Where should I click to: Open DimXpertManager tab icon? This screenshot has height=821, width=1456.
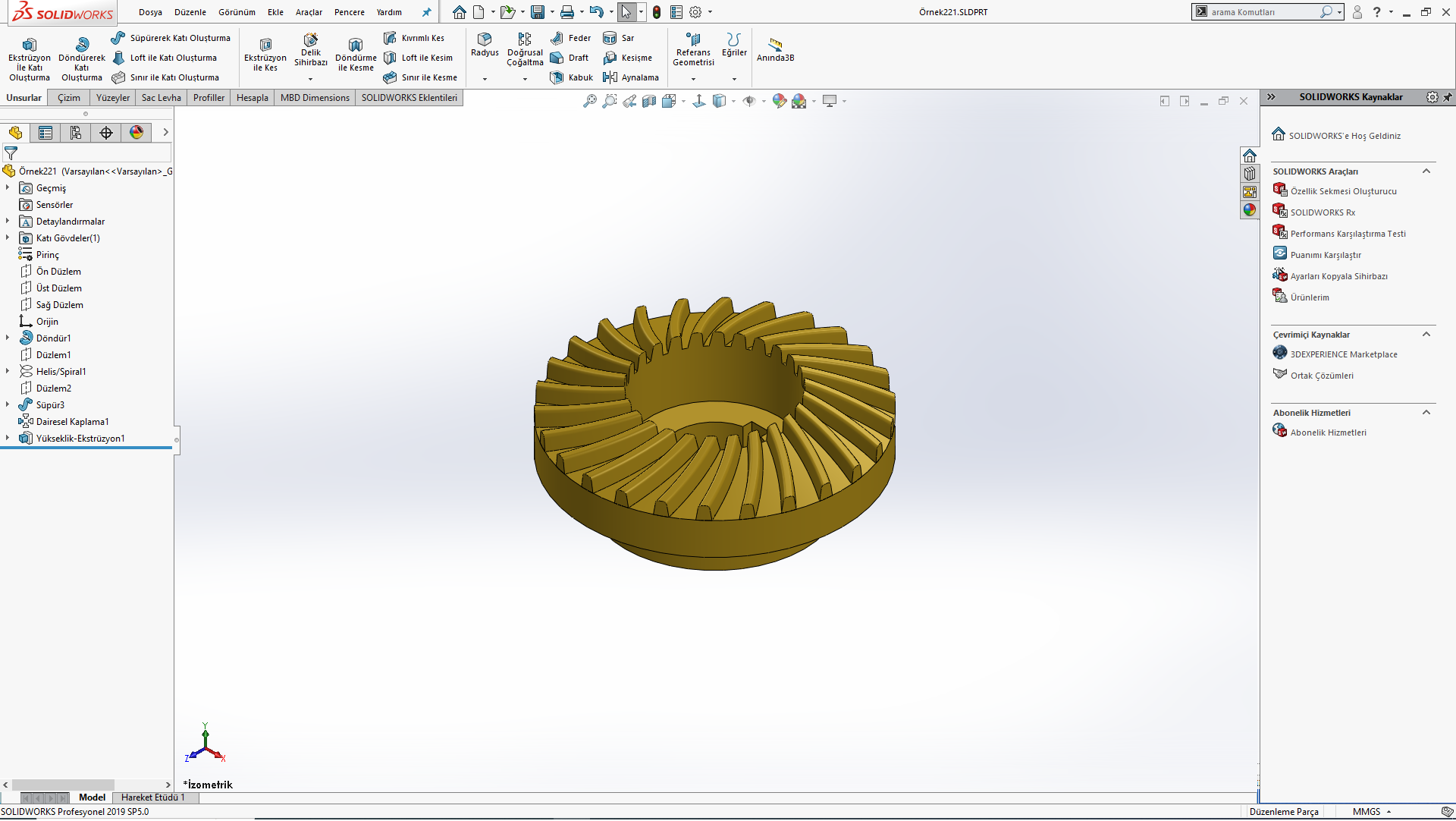106,133
